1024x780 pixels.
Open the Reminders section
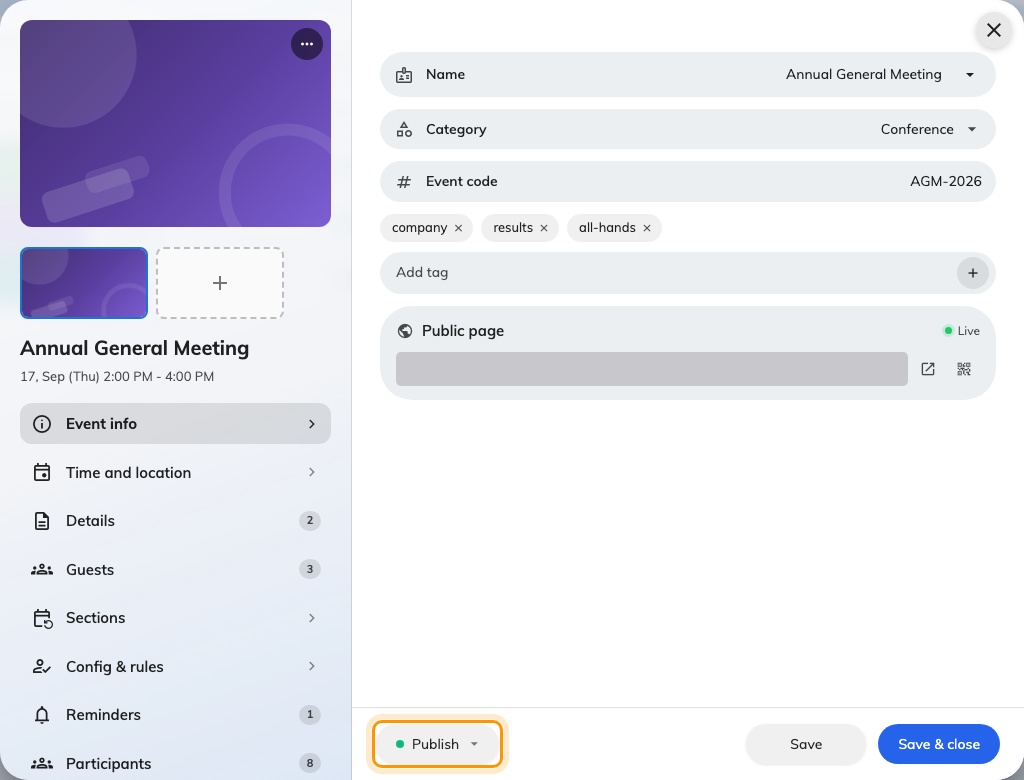[175, 715]
